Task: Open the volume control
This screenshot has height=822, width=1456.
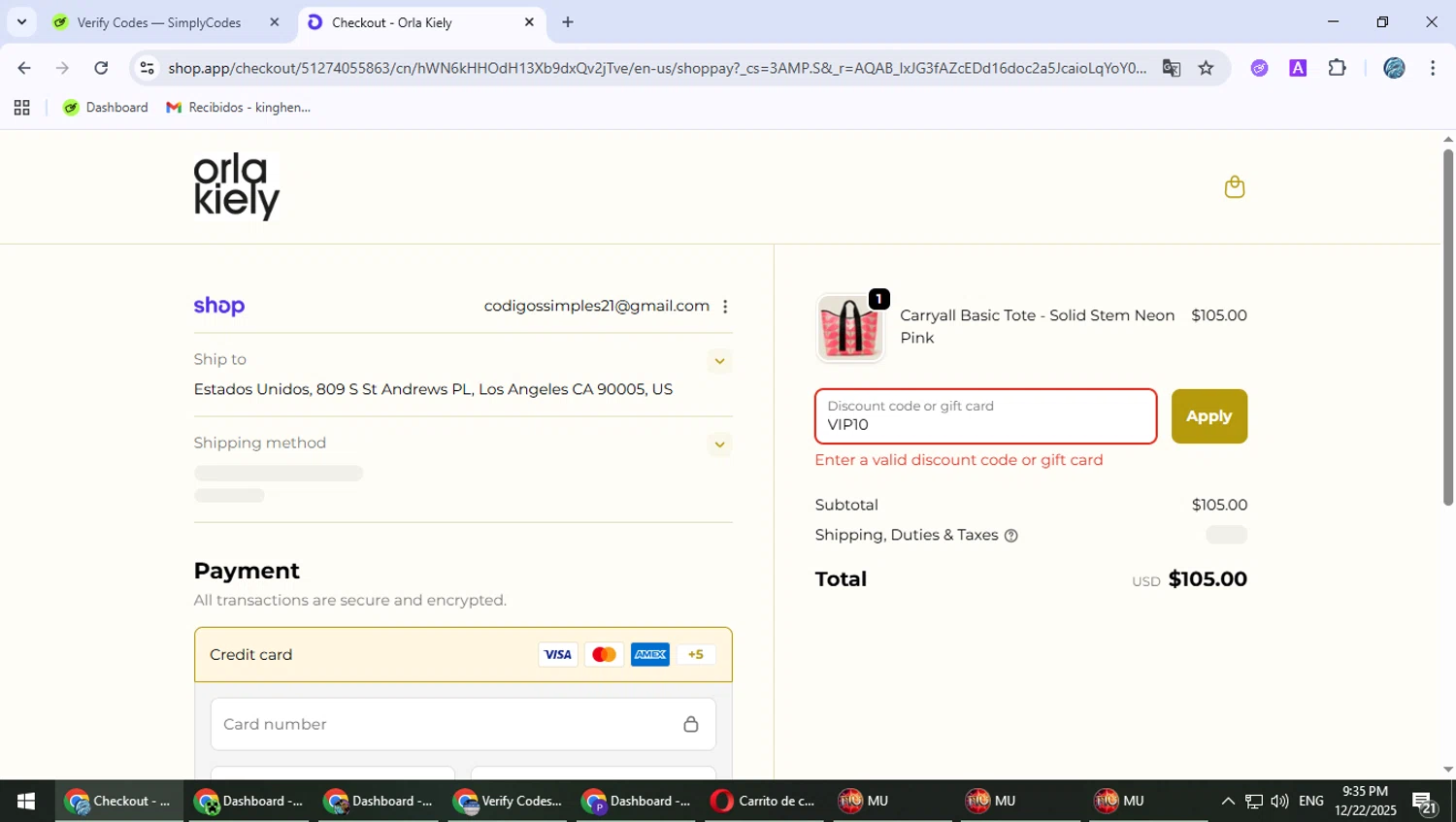Action: click(1279, 802)
